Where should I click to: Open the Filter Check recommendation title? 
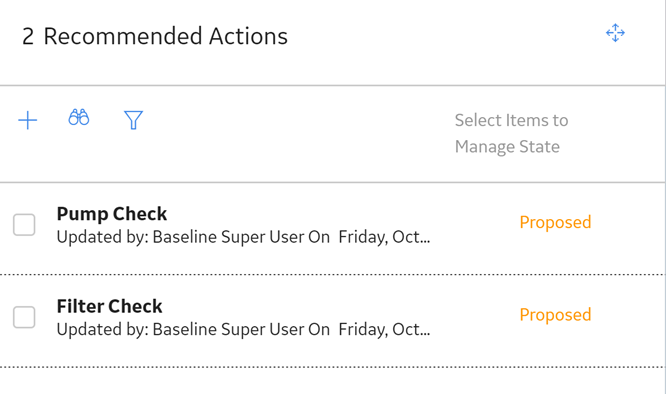click(110, 307)
